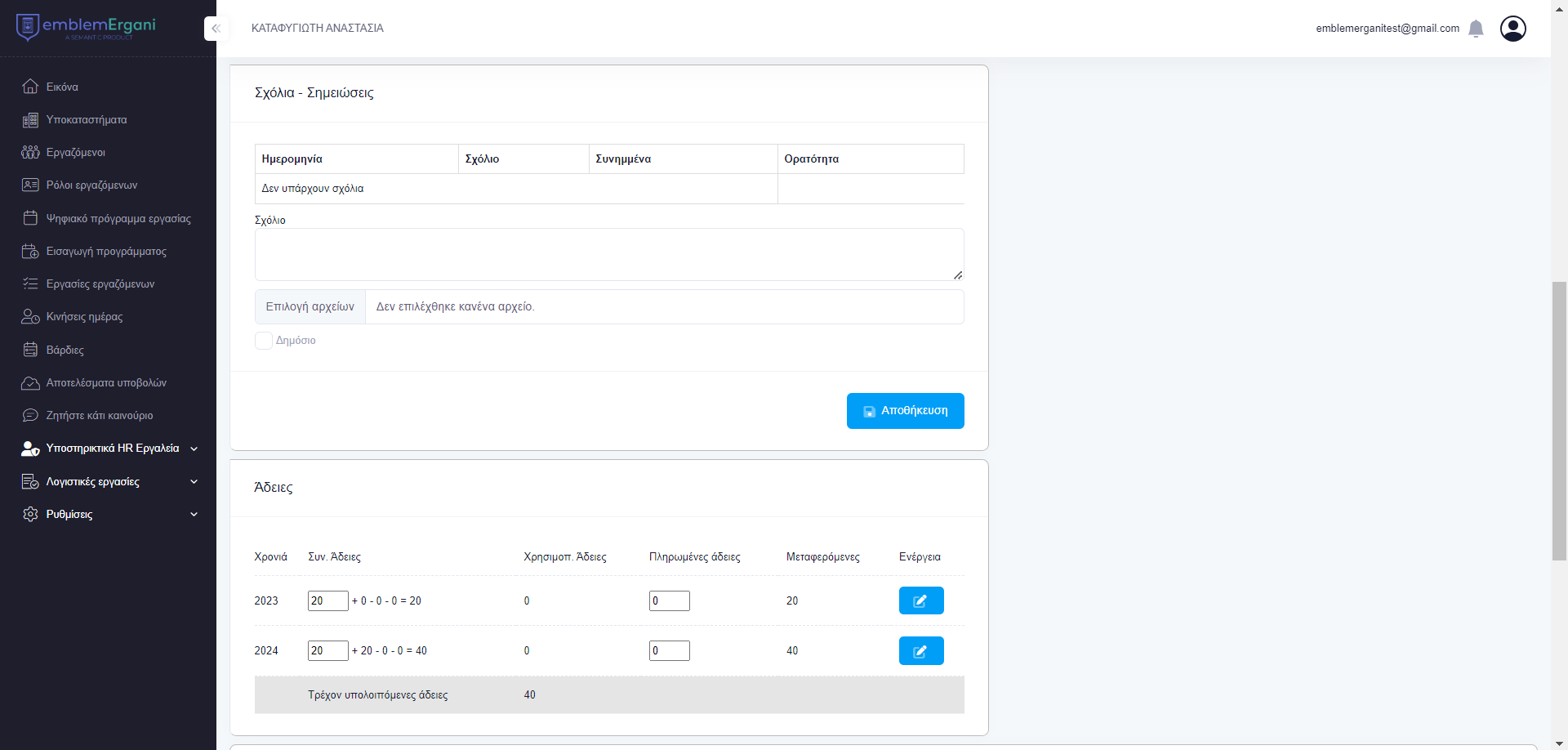1568x750 pixels.
Task: Click the edit icon for year 2024
Action: [x=920, y=650]
